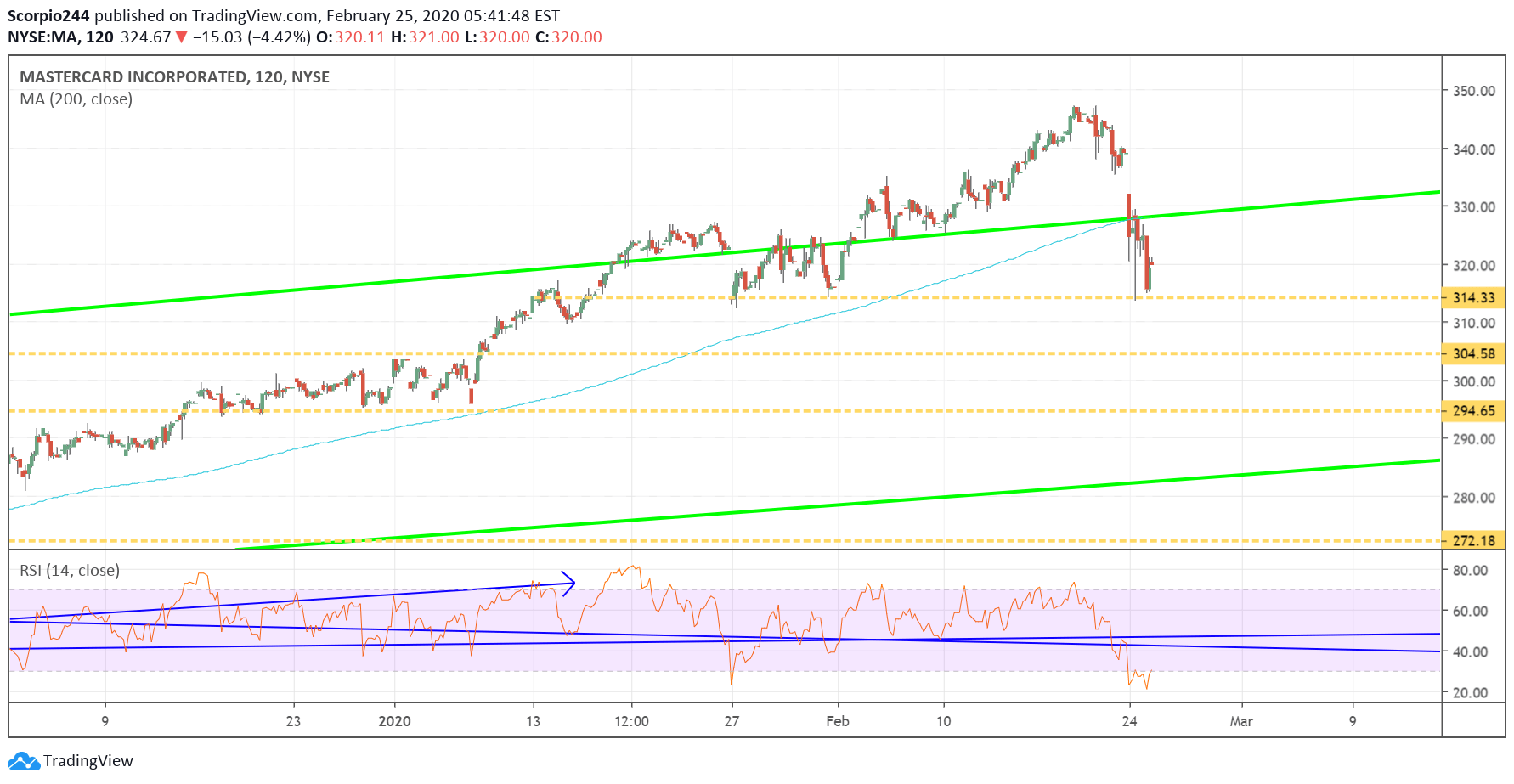
Task: Click the 294.65 yellow price label
Action: click(x=1474, y=411)
